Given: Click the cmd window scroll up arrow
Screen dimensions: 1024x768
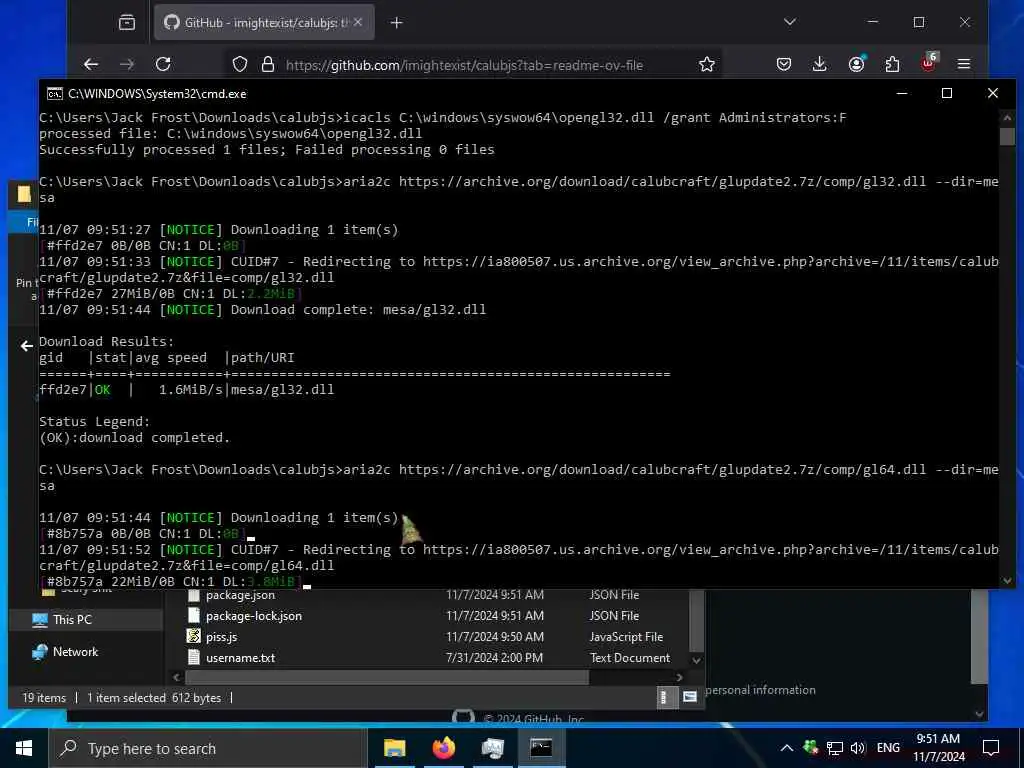Looking at the screenshot, I should point(1006,118).
